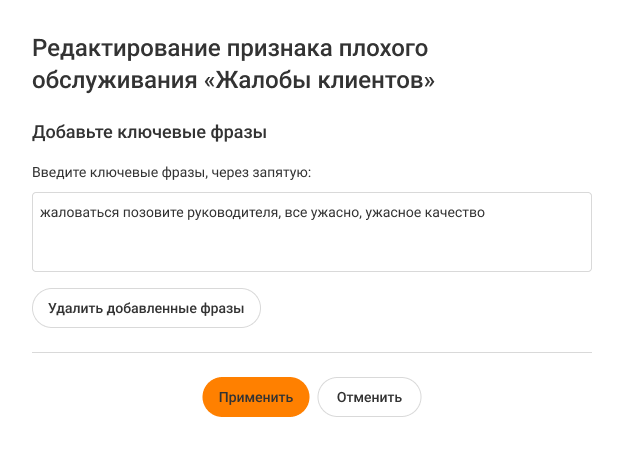Click the orange Применить button
The image size is (624, 449).
click(x=255, y=397)
